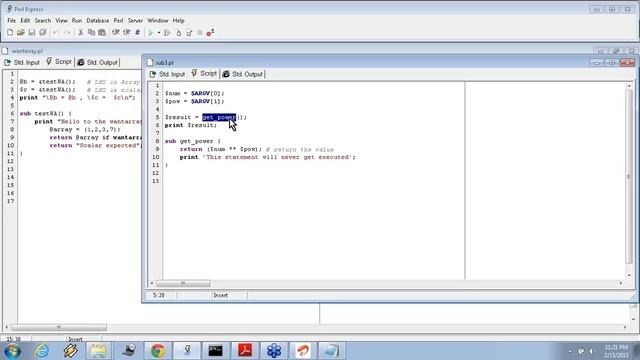640x360 pixels.
Task: Click the step over debug icon
Action: pos(189,33)
